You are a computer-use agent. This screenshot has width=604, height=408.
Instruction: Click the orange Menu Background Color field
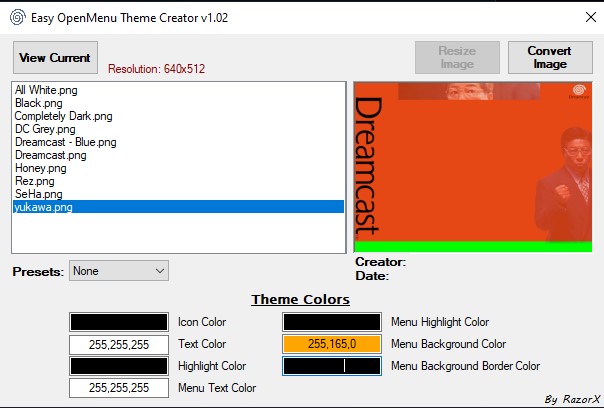(332, 344)
